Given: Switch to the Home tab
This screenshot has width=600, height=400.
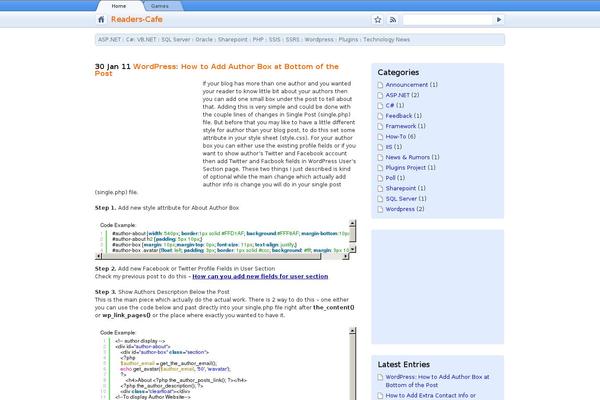Looking at the screenshot, I should click(119, 6).
